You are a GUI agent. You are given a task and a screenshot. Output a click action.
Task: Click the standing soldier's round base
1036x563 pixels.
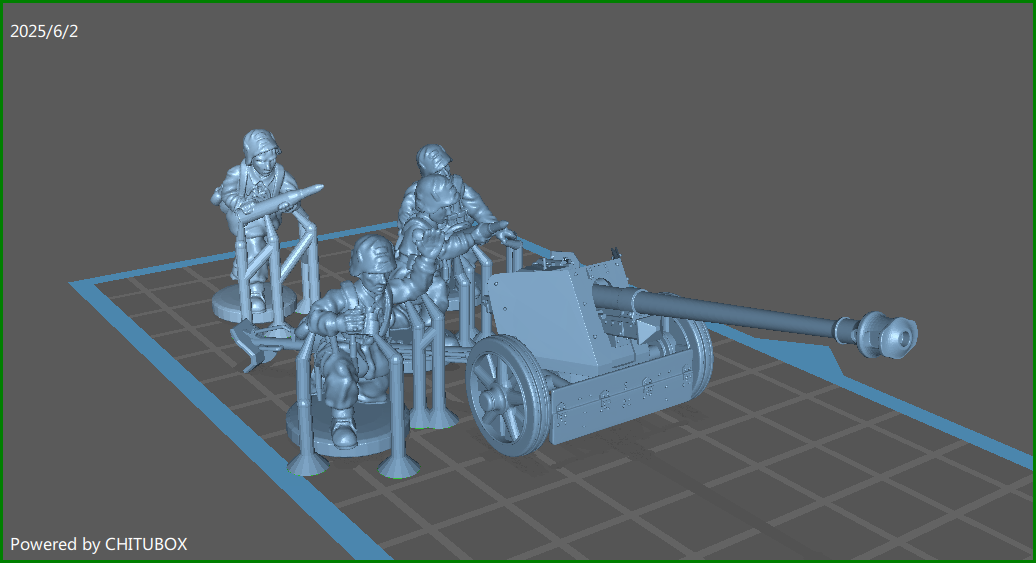coord(232,303)
